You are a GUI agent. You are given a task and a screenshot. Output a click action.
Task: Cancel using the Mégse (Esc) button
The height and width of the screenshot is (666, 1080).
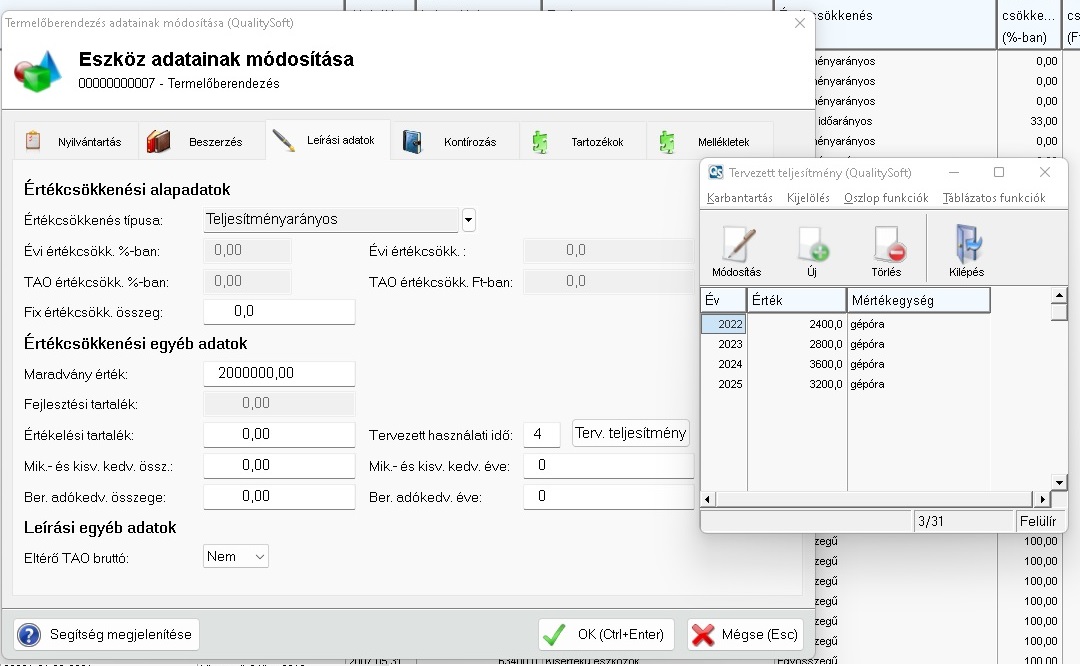(745, 635)
